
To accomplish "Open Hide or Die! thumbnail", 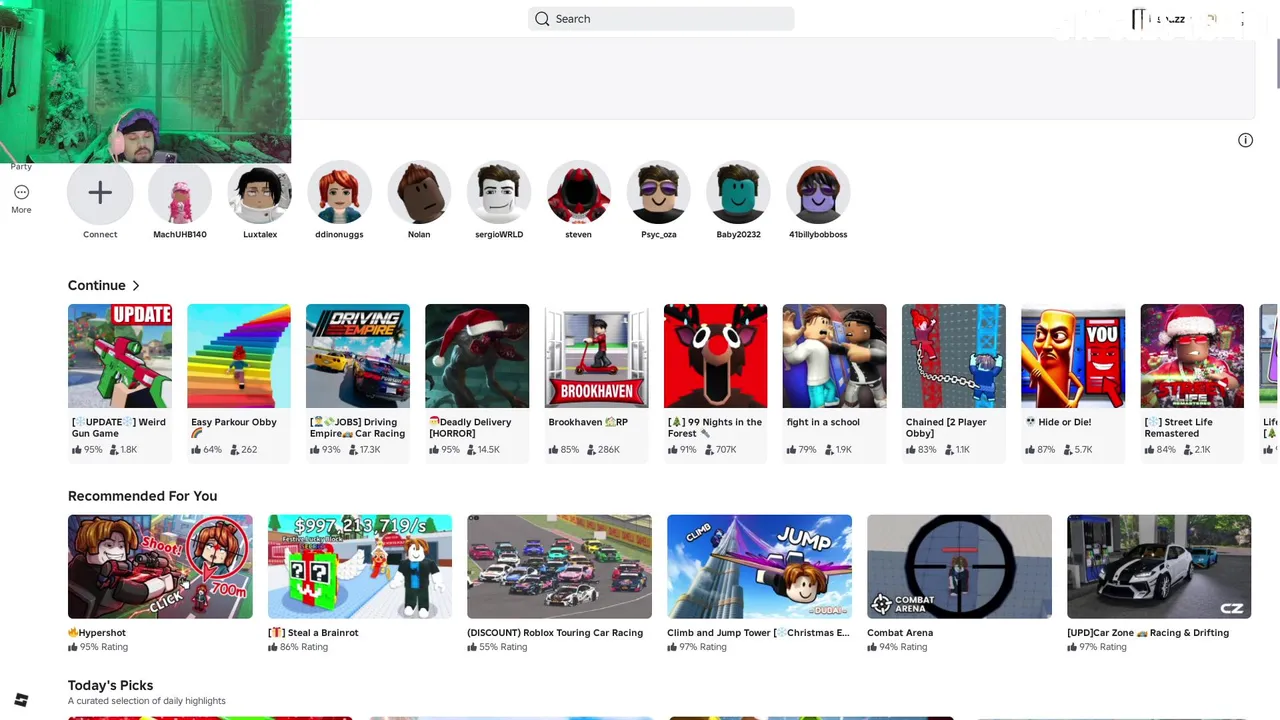I will (1073, 356).
